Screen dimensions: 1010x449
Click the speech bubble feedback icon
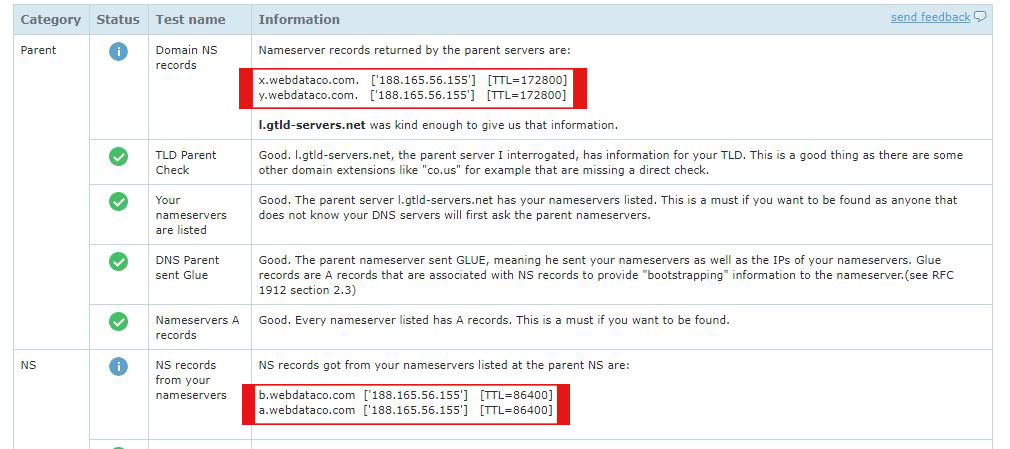(x=980, y=17)
